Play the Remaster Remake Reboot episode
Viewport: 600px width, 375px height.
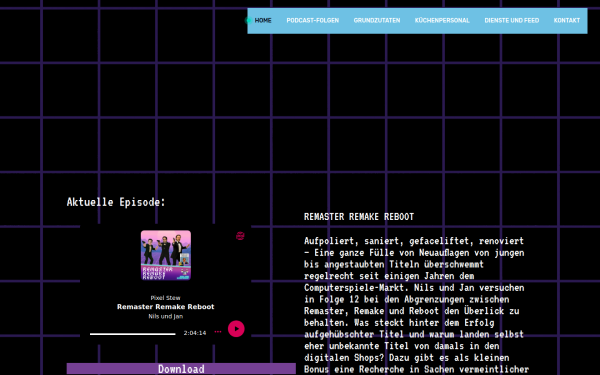[236, 329]
